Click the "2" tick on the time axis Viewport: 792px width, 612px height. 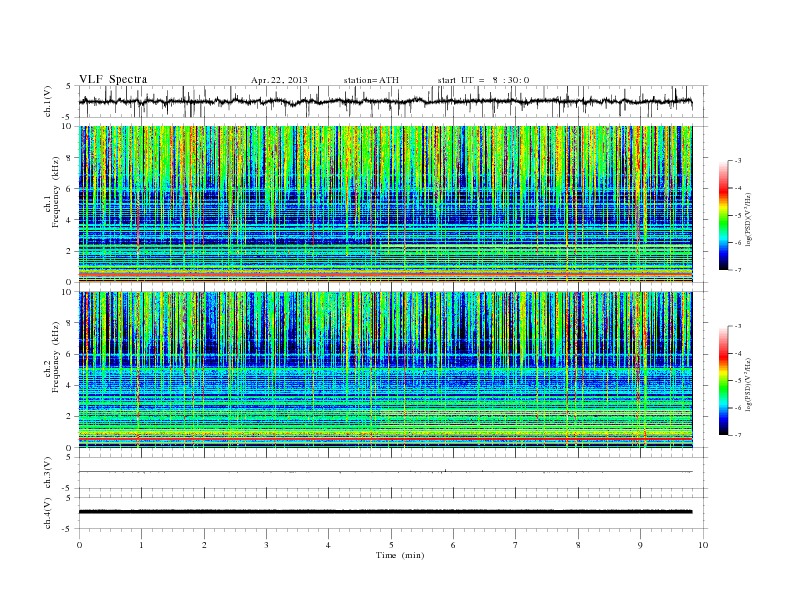[x=204, y=545]
